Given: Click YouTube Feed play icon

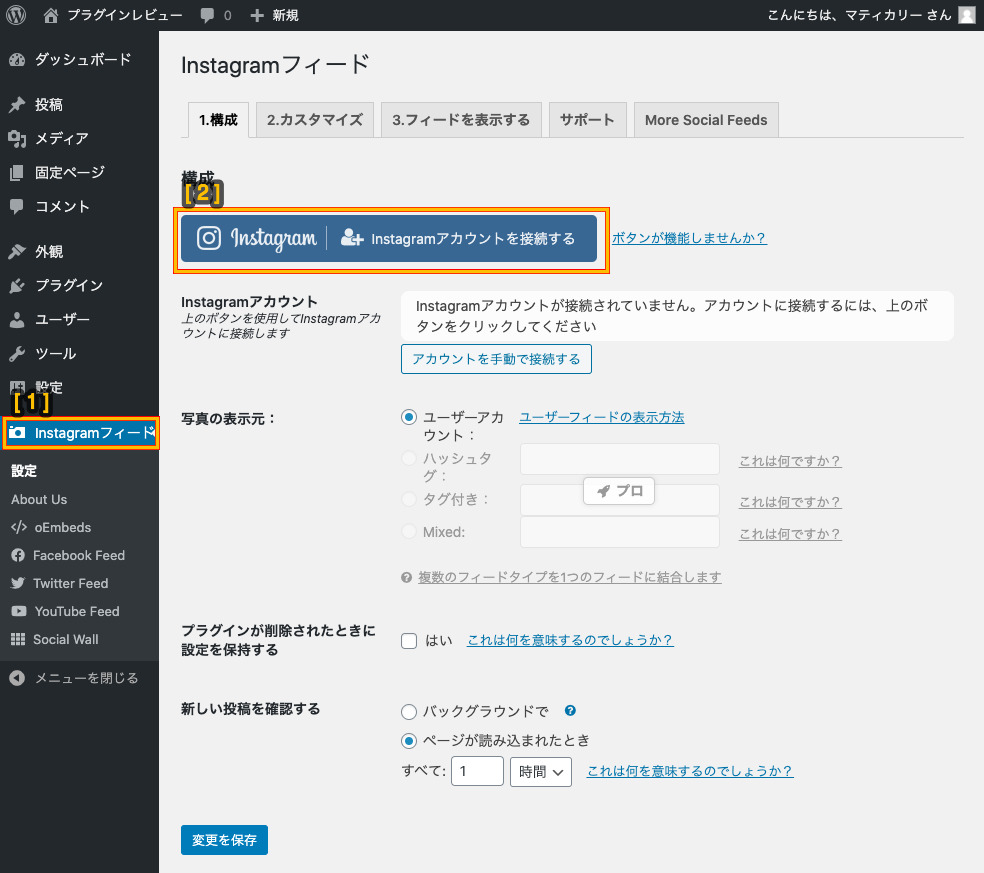Looking at the screenshot, I should tap(19, 611).
